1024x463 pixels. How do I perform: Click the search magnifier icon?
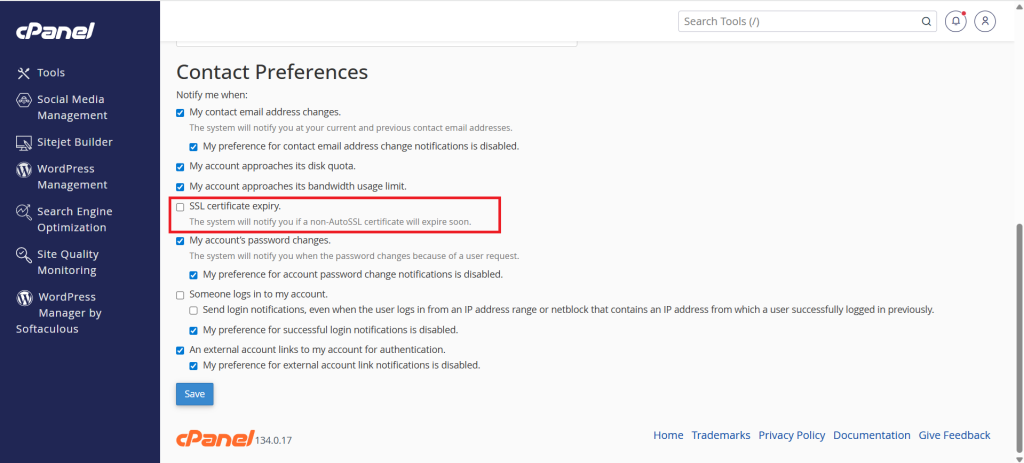[x=927, y=21]
